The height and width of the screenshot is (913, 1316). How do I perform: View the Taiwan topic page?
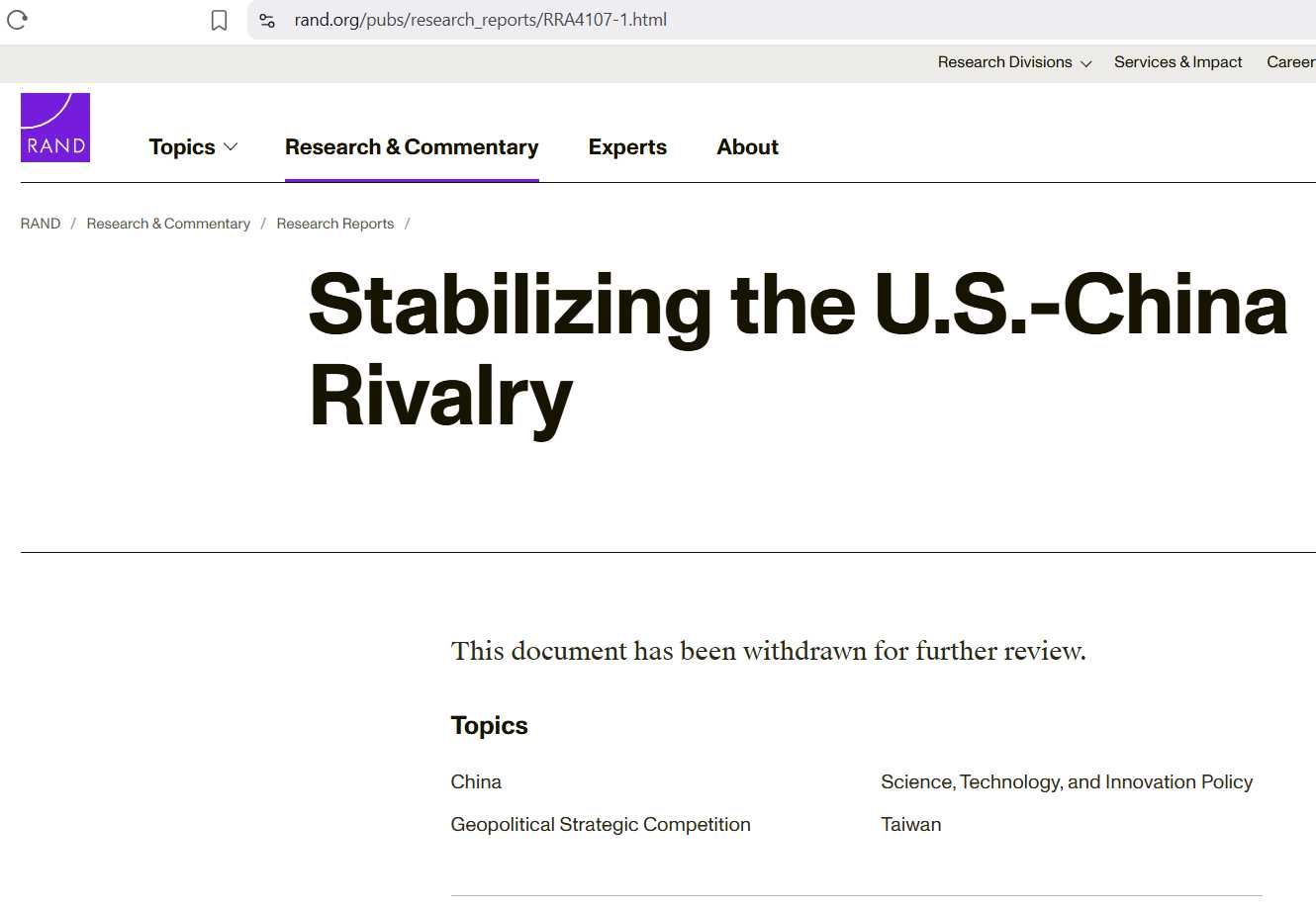click(x=910, y=824)
